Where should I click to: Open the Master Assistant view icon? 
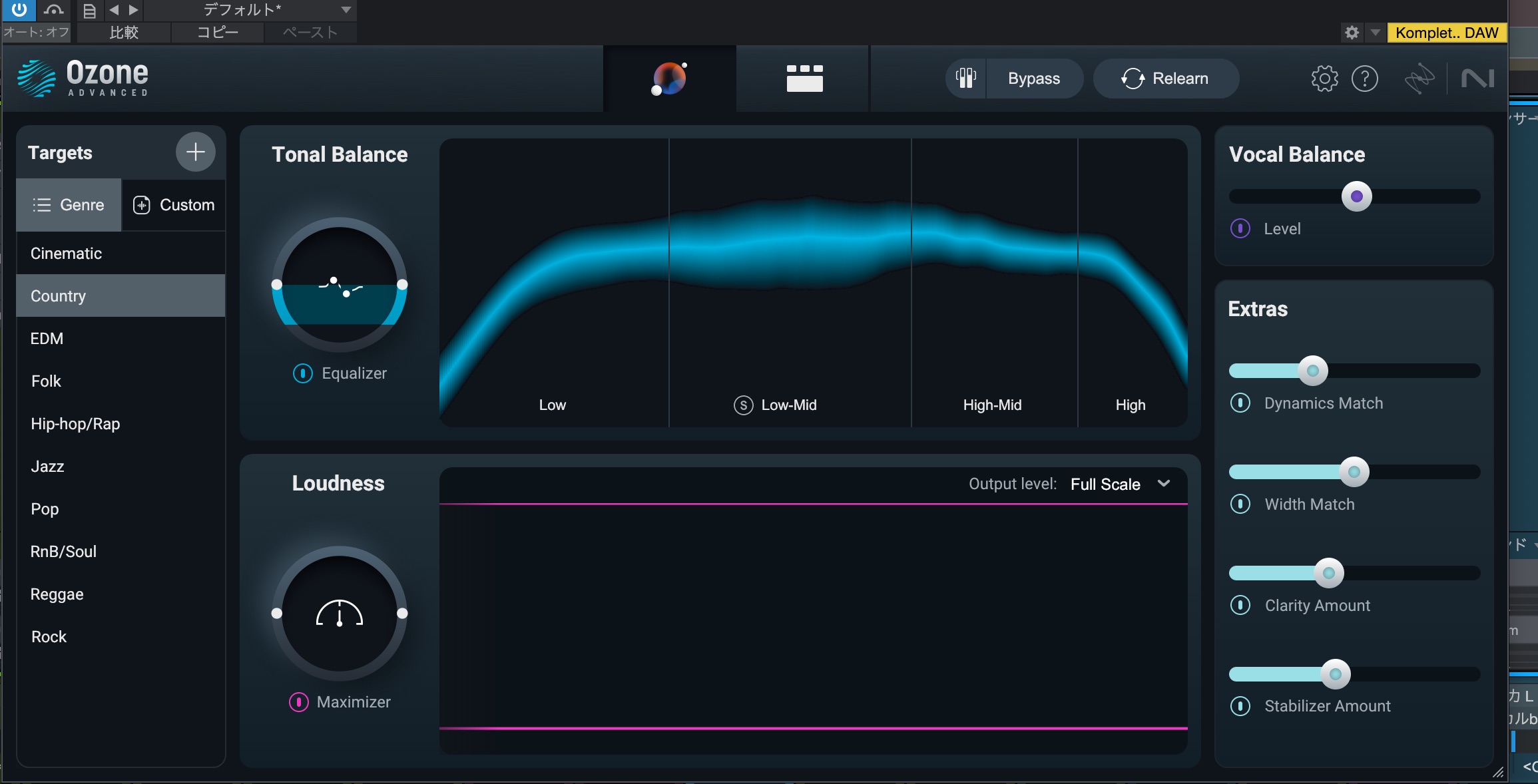pos(669,79)
